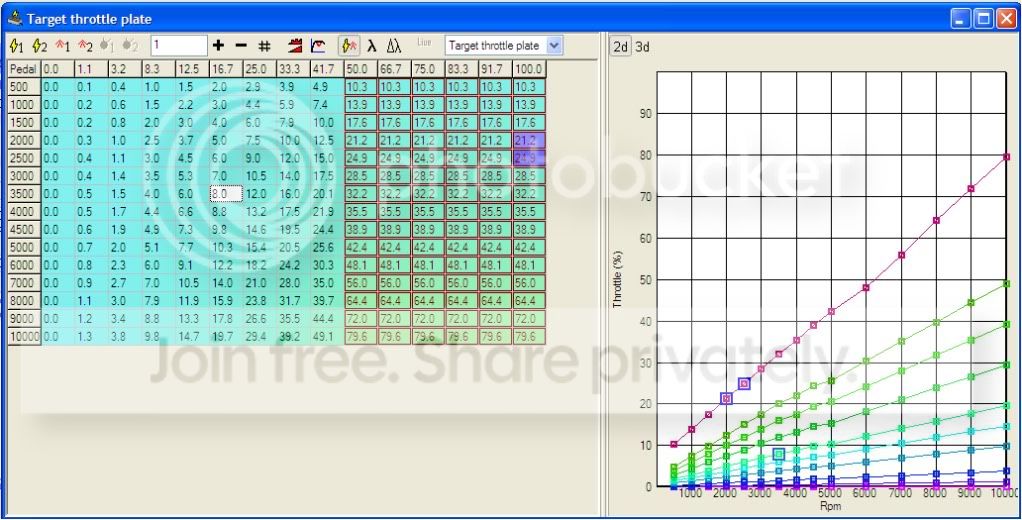Switch to the 3d graph tab
1022x520 pixels.
coord(642,46)
